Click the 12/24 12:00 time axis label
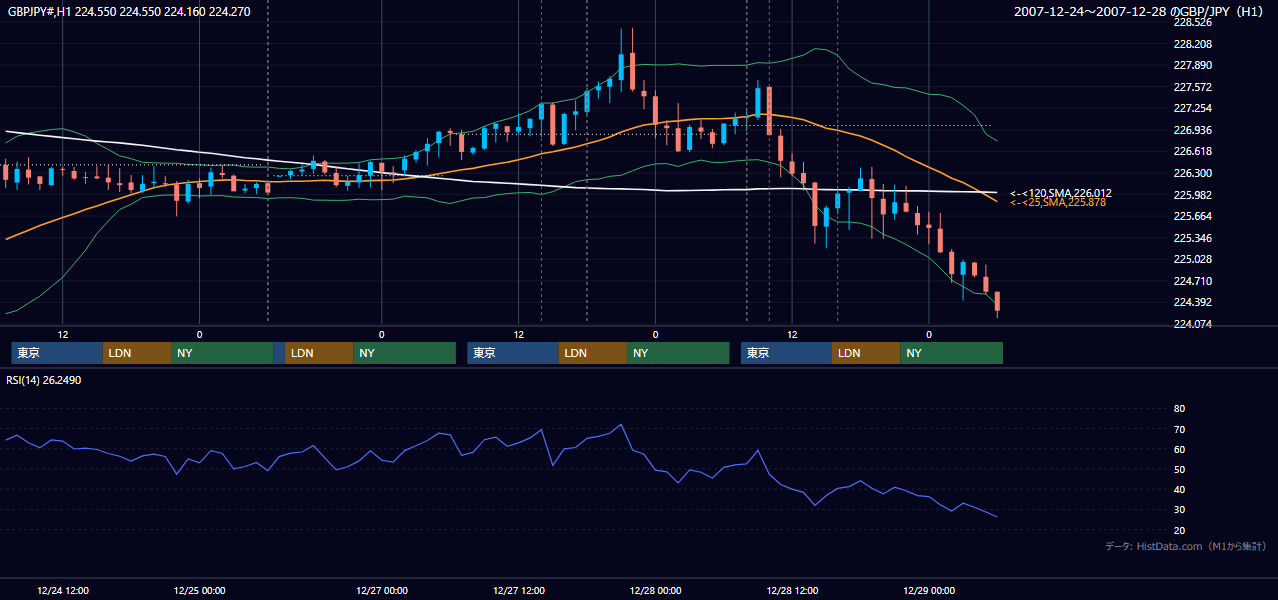Viewport: 1278px width, 600px height. (63, 591)
